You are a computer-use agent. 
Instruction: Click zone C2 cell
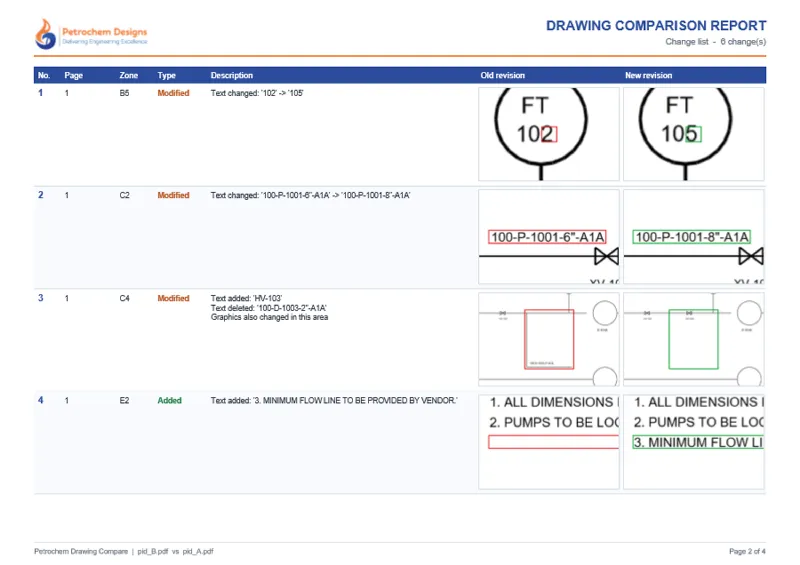[x=124, y=195]
